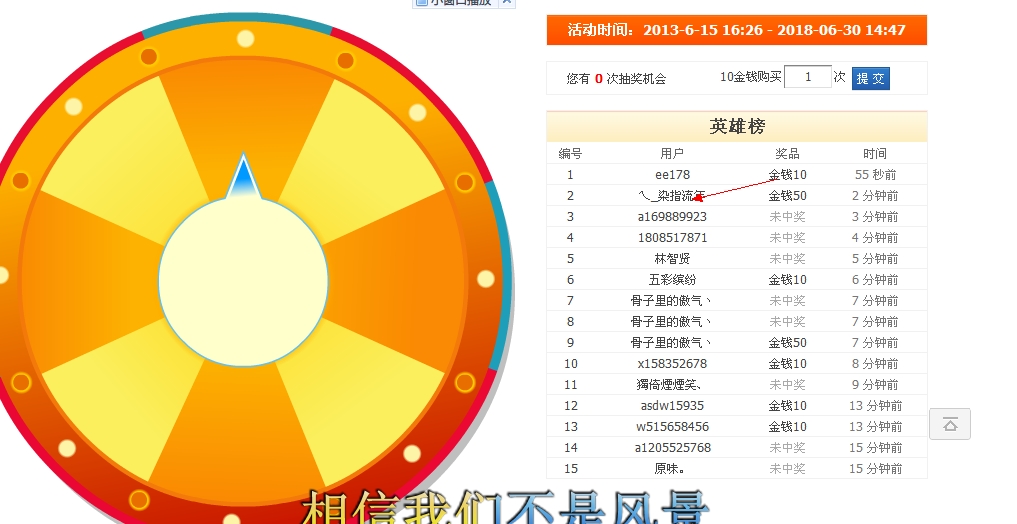Click the 提交 submit button

coord(870,78)
